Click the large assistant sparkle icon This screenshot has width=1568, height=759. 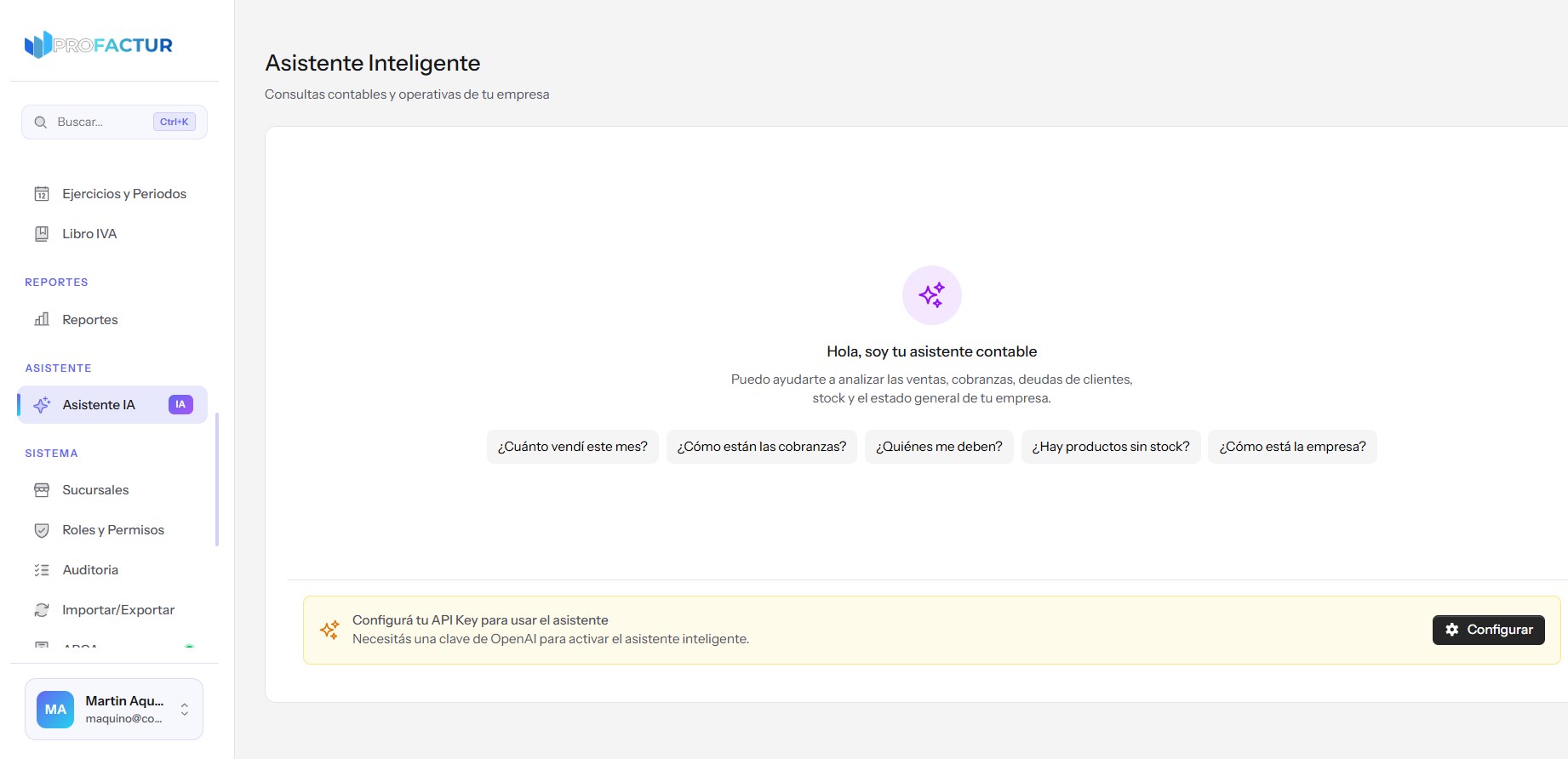coord(932,295)
